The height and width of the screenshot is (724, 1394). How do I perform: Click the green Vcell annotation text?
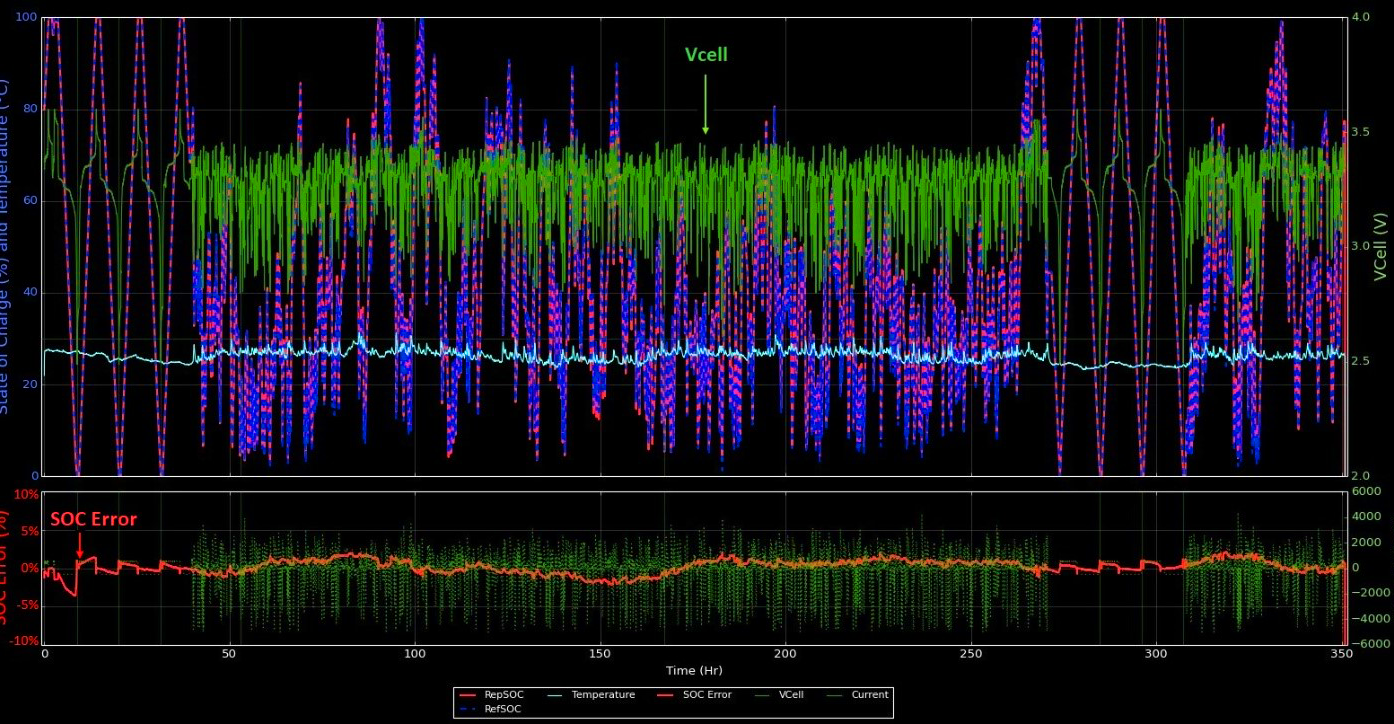pyautogui.click(x=705, y=55)
